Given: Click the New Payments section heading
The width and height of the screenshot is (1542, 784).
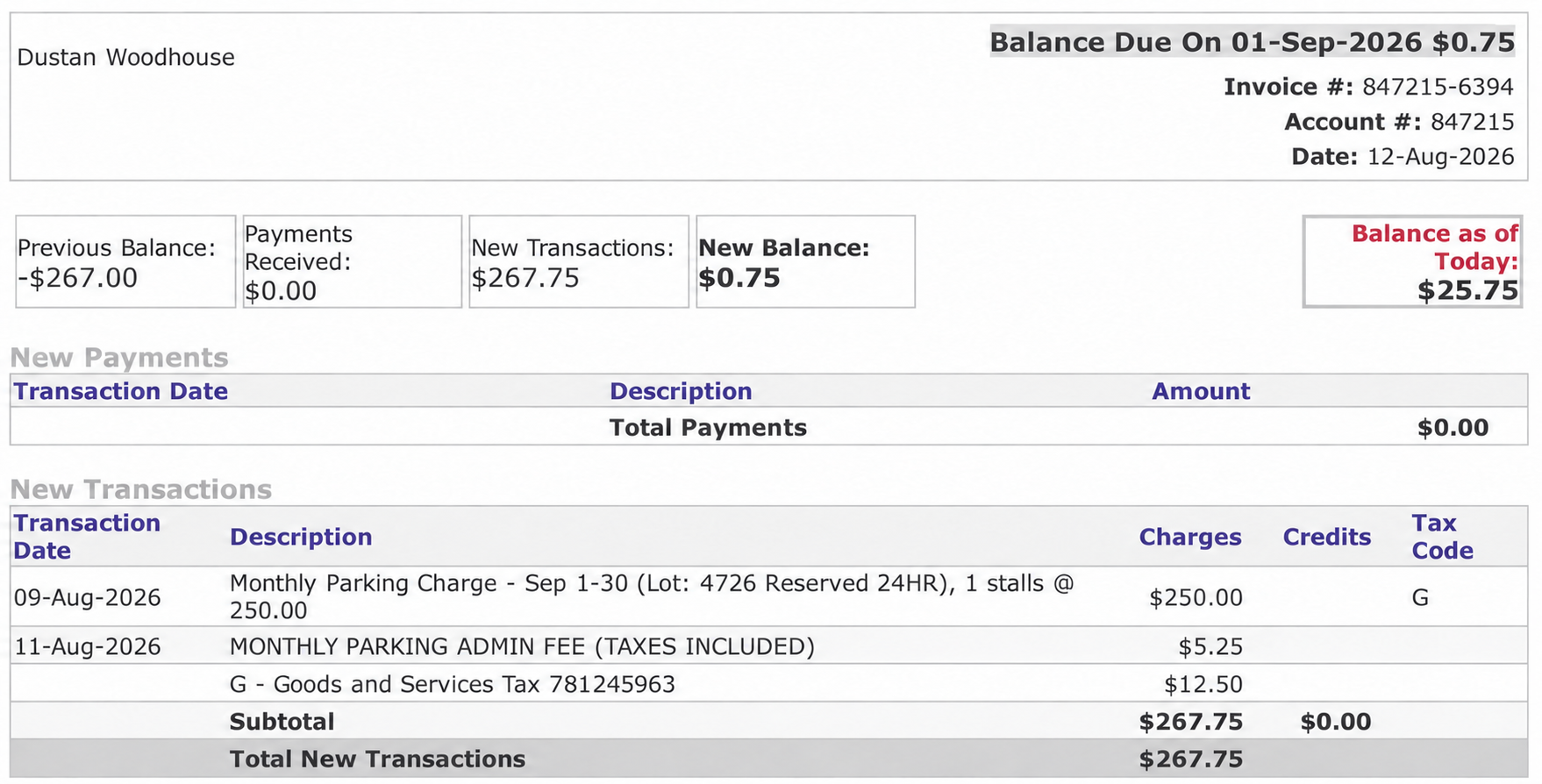Looking at the screenshot, I should coord(119,358).
